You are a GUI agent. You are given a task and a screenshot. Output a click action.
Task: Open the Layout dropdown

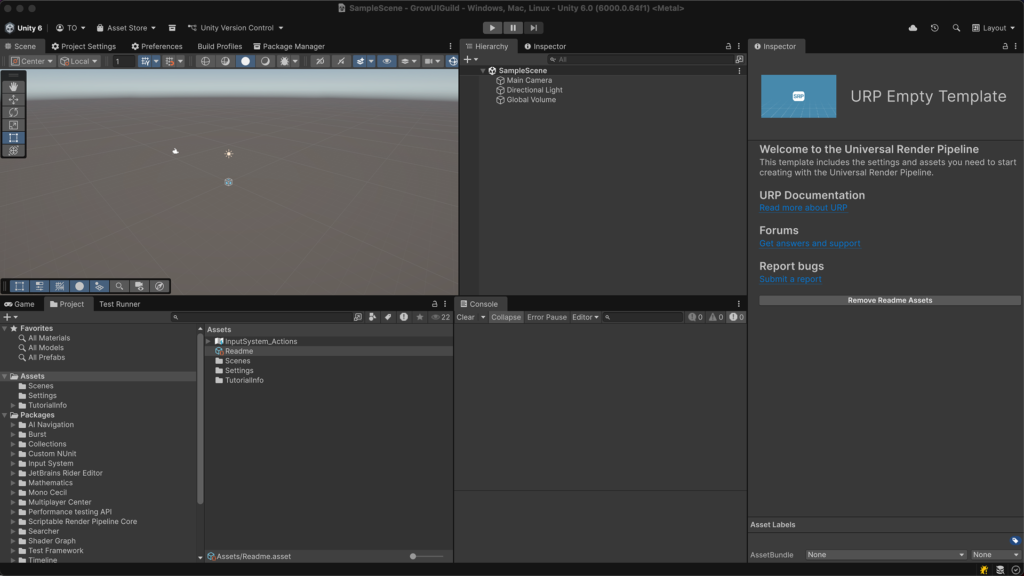pyautogui.click(x=993, y=28)
